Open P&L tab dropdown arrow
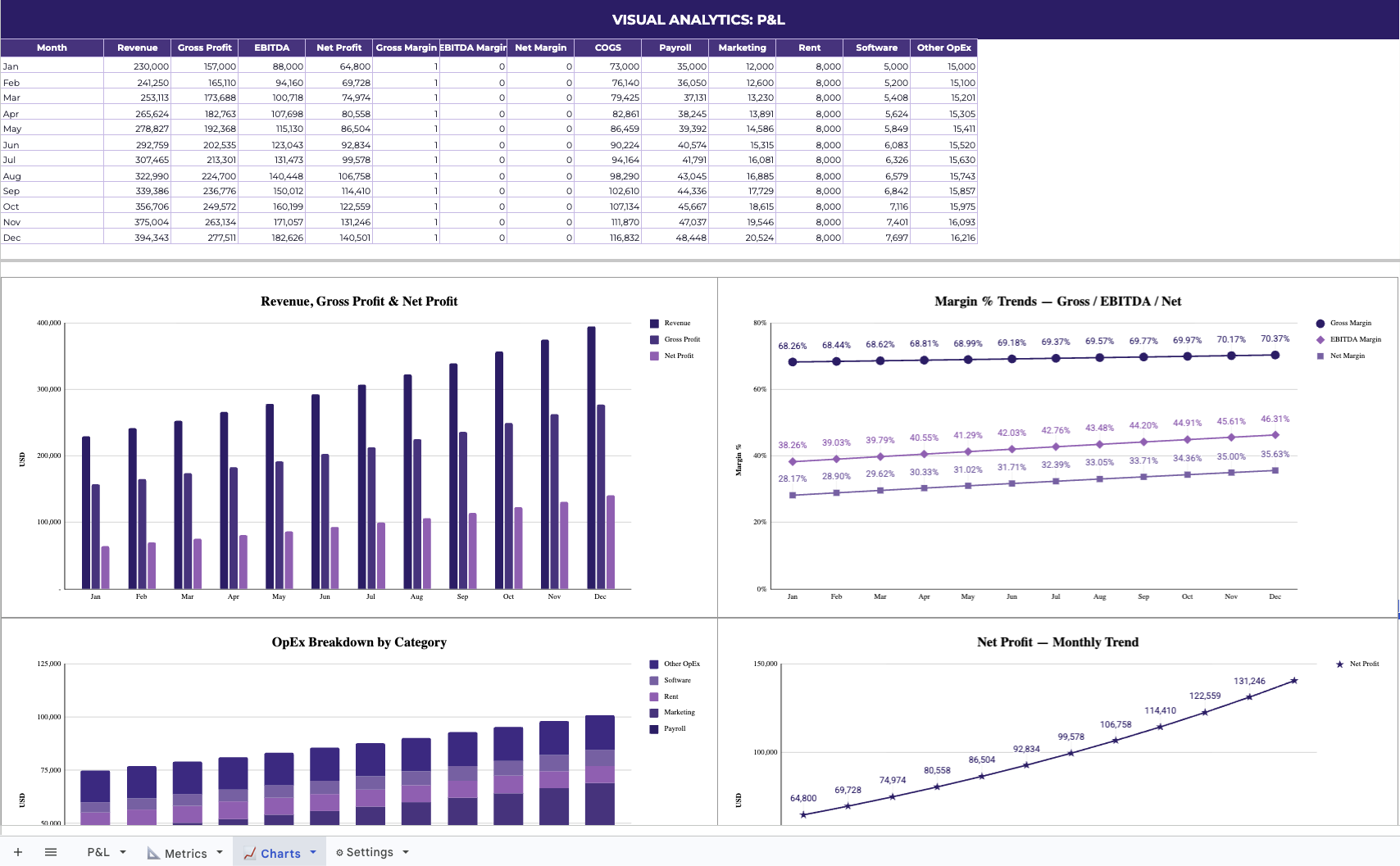Viewport: 1400px width, 866px height. pyautogui.click(x=123, y=852)
